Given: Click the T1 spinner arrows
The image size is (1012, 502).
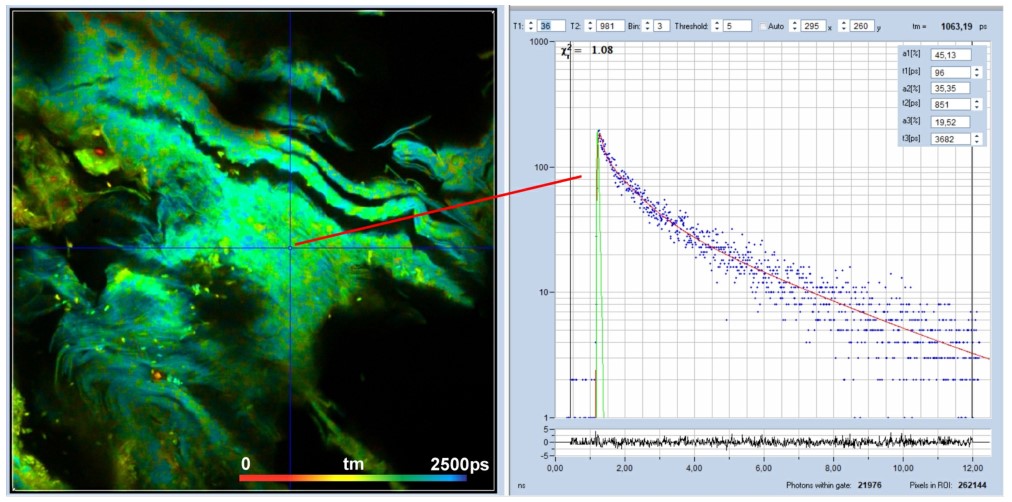Looking at the screenshot, I should click(531, 25).
